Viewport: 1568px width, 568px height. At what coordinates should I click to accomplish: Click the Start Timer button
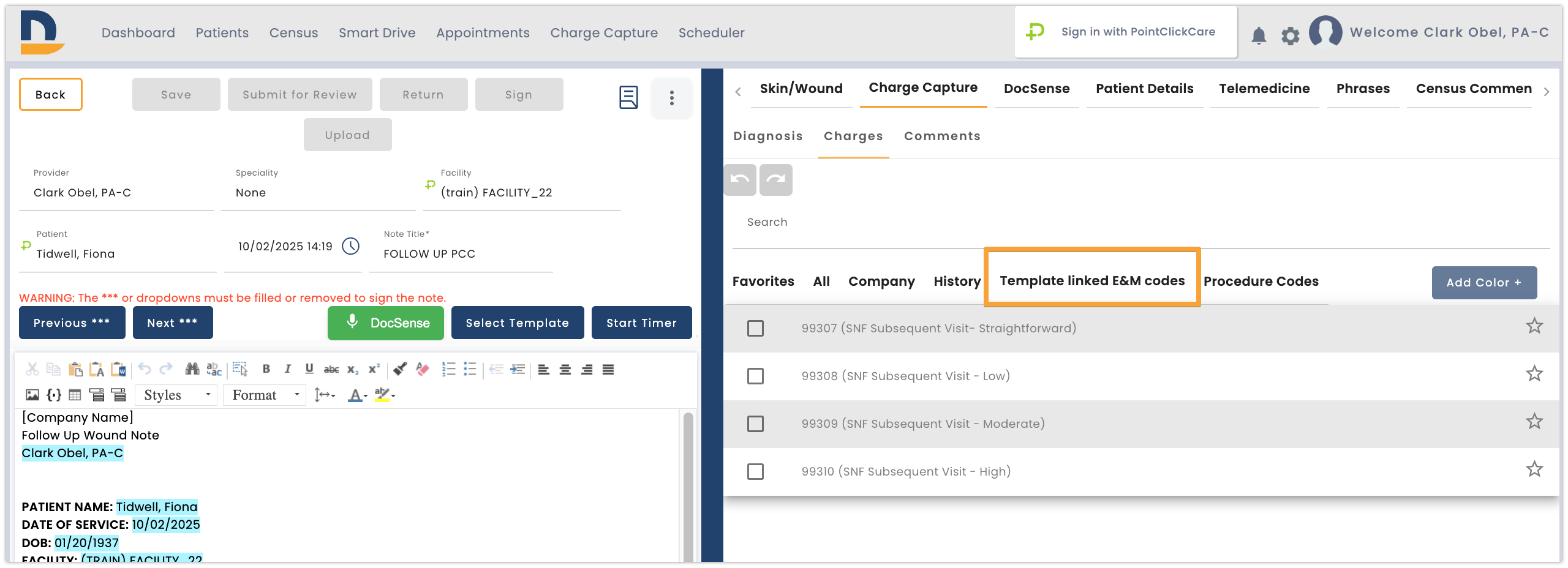coord(641,323)
